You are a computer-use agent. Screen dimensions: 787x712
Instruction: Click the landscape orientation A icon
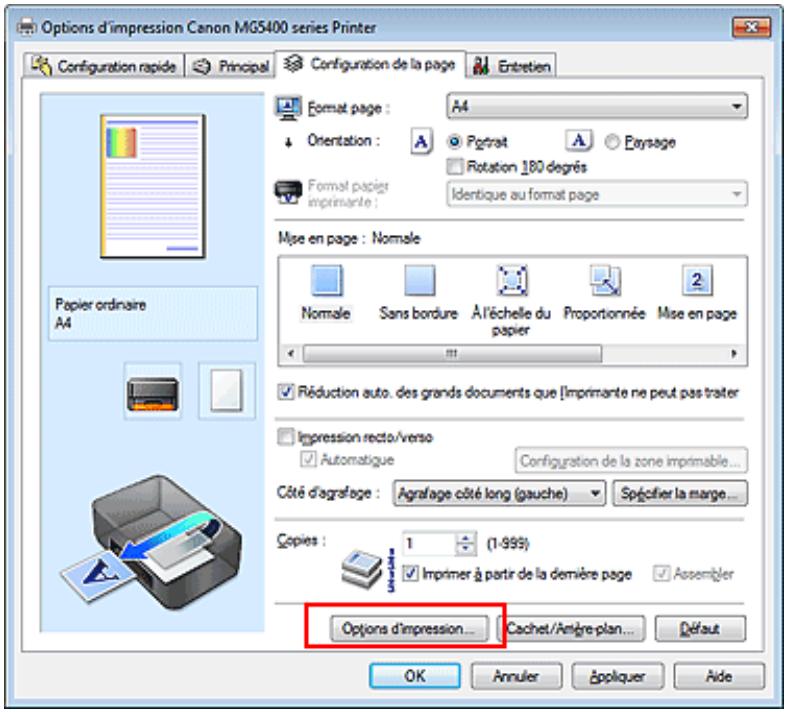point(579,141)
